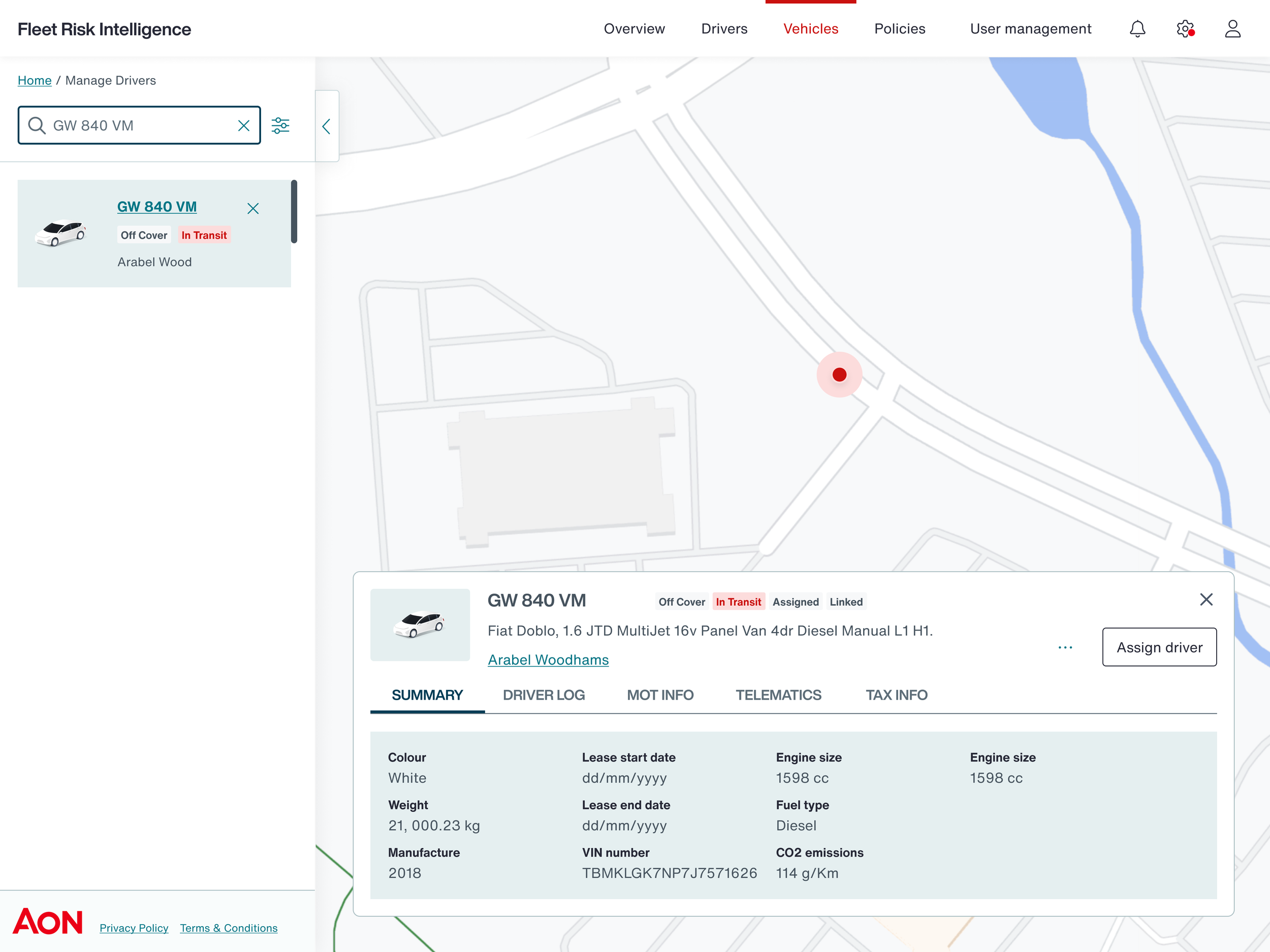This screenshot has height=952, width=1270.
Task: Click the Assign driver button
Action: click(x=1159, y=647)
